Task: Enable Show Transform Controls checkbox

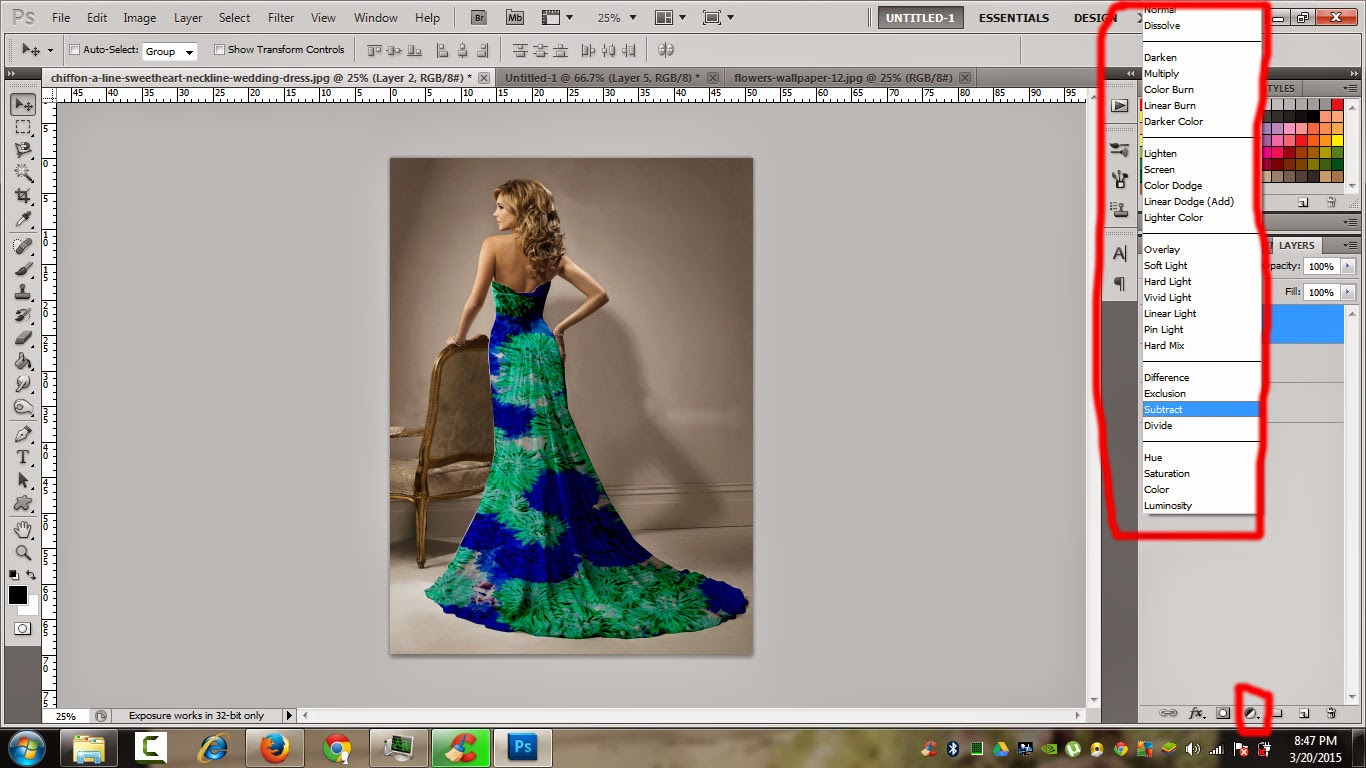Action: (x=219, y=50)
